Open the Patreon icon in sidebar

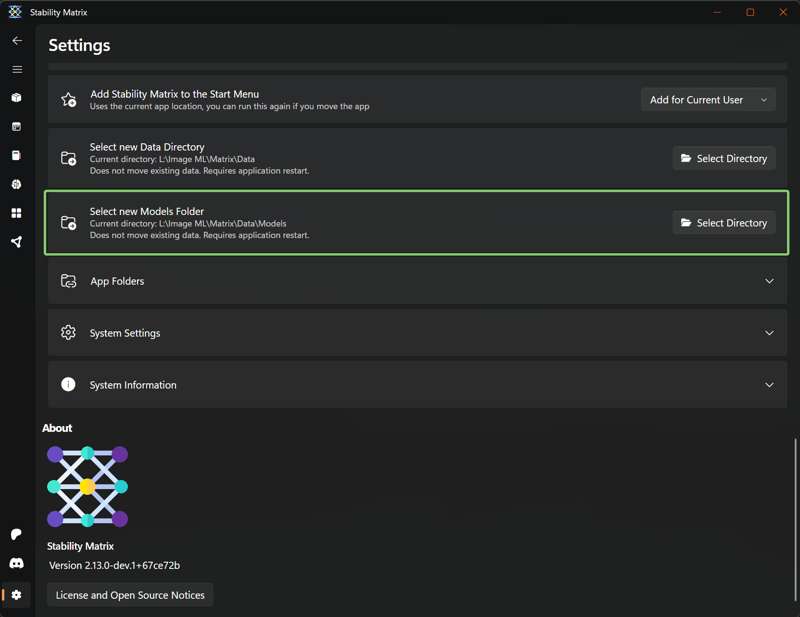(x=17, y=535)
